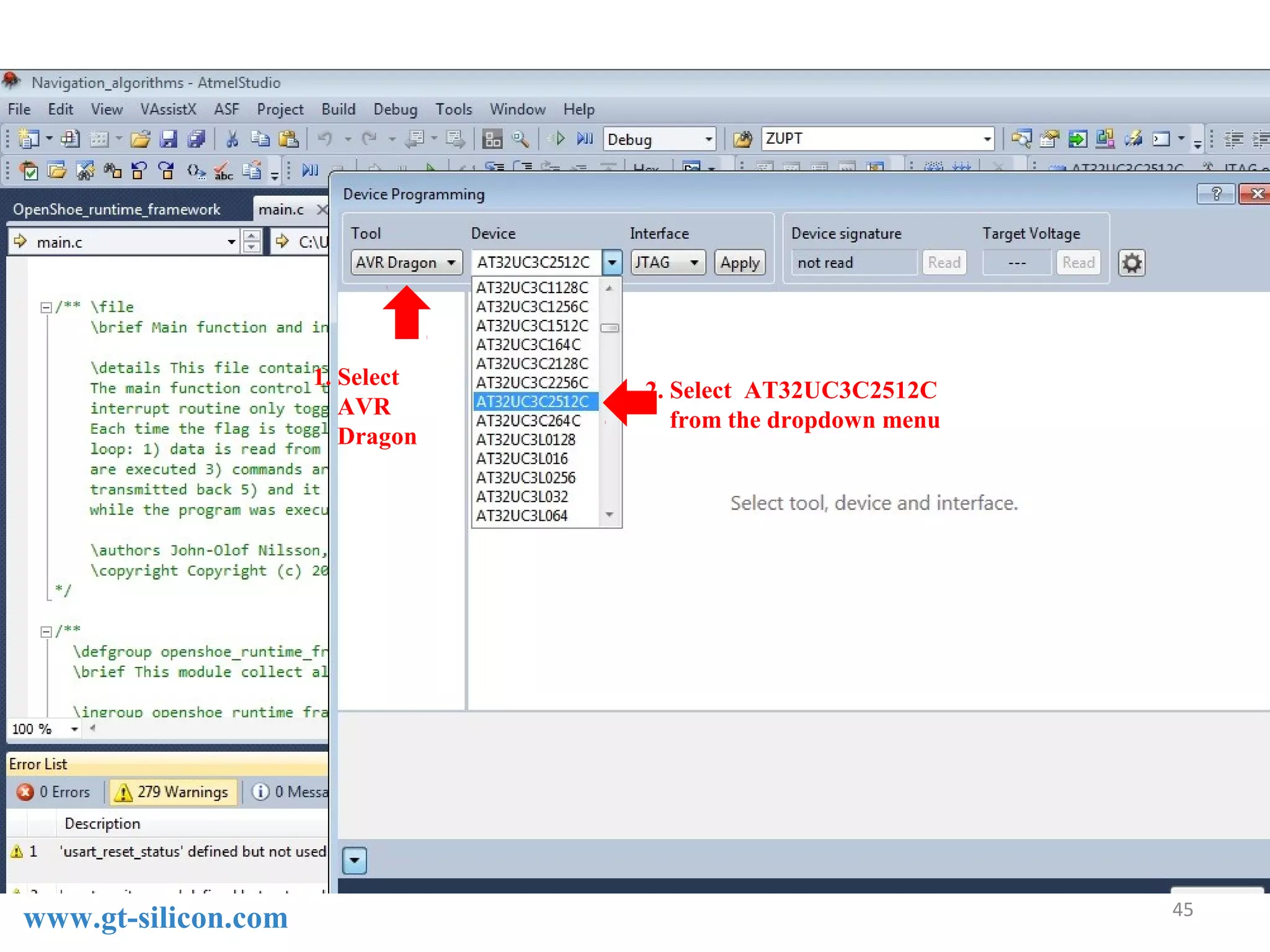Toggle the 279 Warnings filter
Viewport: 1270px width, 952px height.
click(174, 792)
